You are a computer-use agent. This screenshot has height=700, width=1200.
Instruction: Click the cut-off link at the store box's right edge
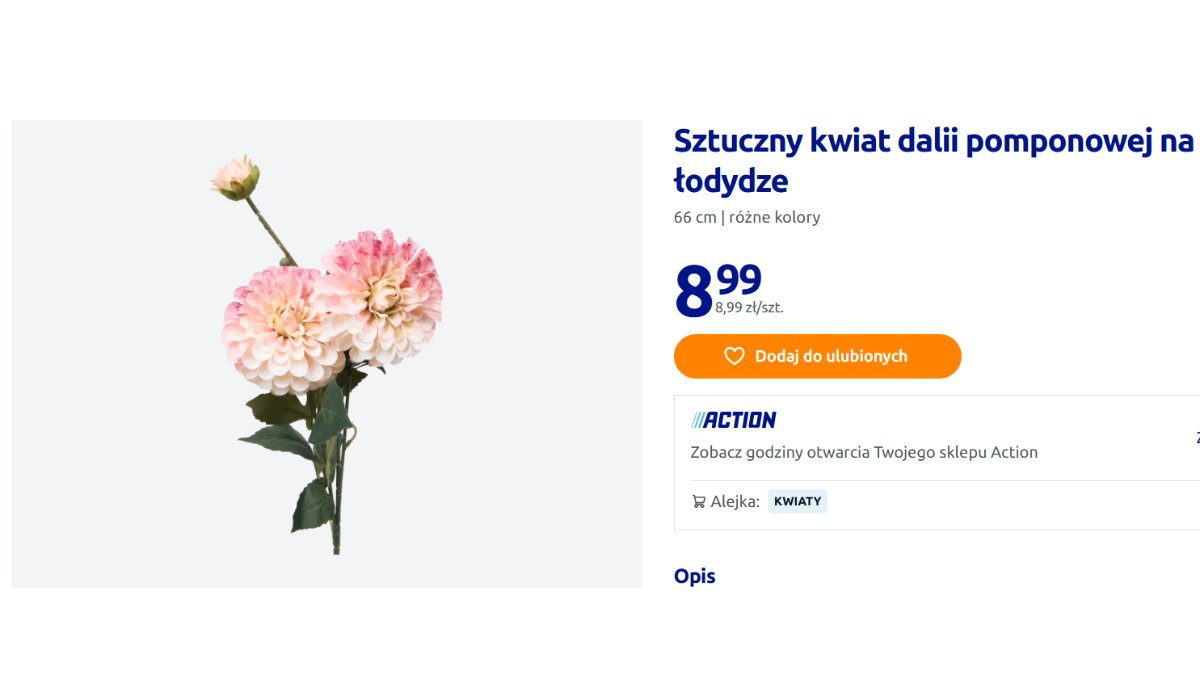pyautogui.click(x=1196, y=437)
